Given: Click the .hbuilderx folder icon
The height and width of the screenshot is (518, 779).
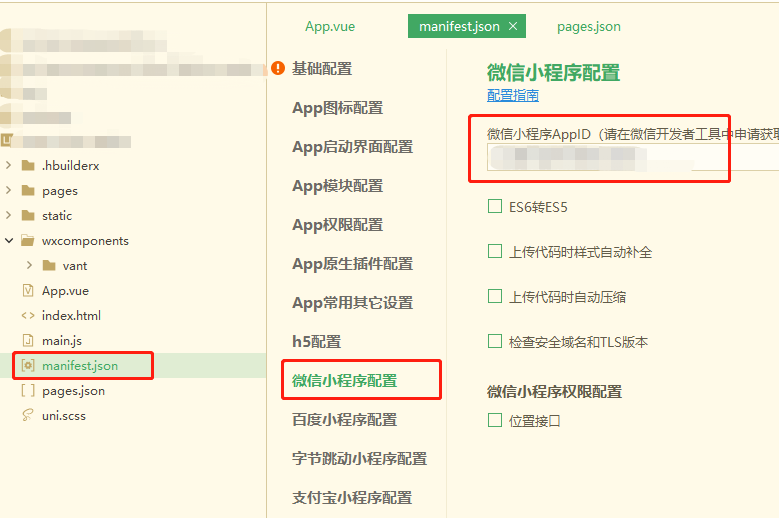Looking at the screenshot, I should pos(28,165).
